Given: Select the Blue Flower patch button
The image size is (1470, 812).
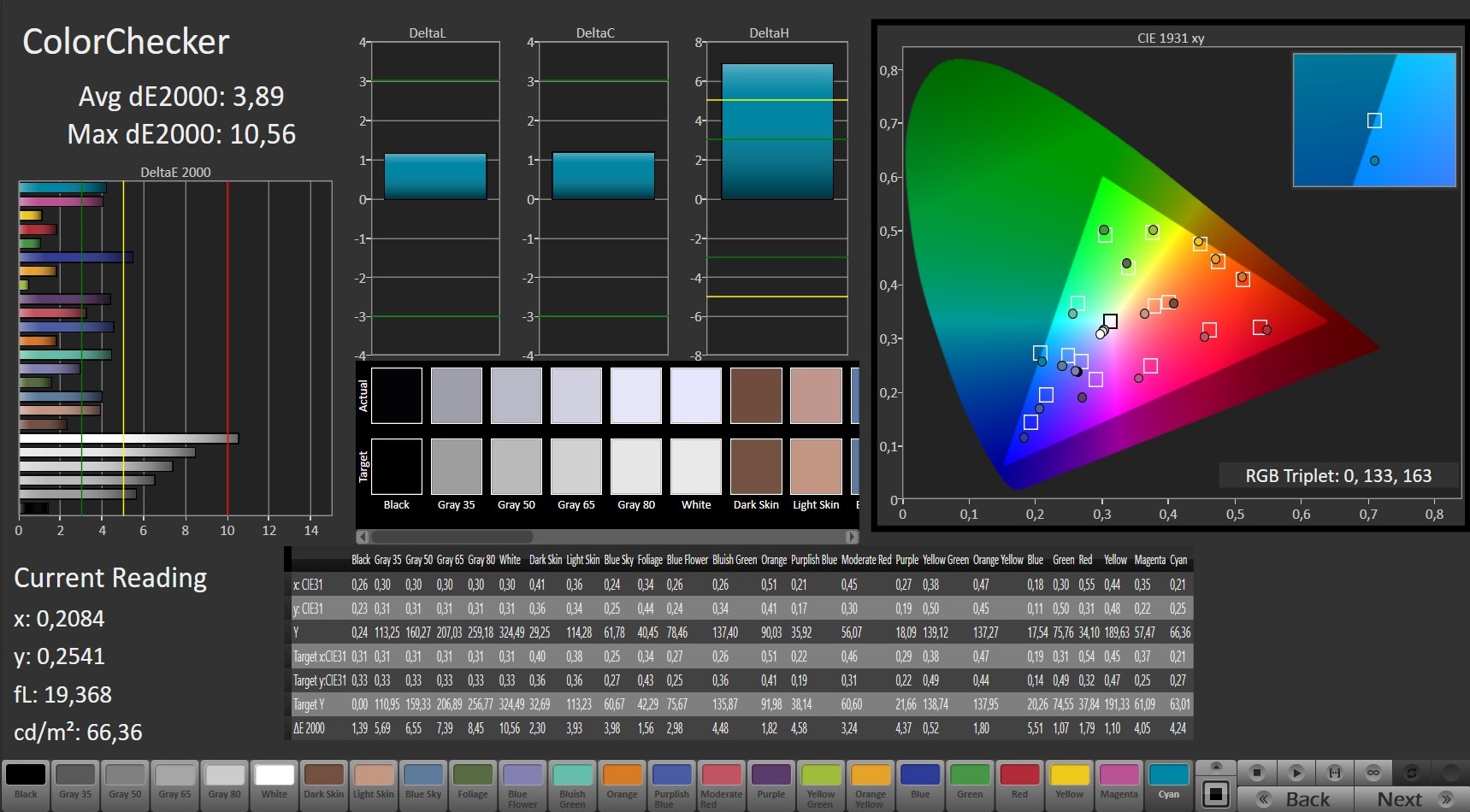Looking at the screenshot, I should tap(522, 785).
